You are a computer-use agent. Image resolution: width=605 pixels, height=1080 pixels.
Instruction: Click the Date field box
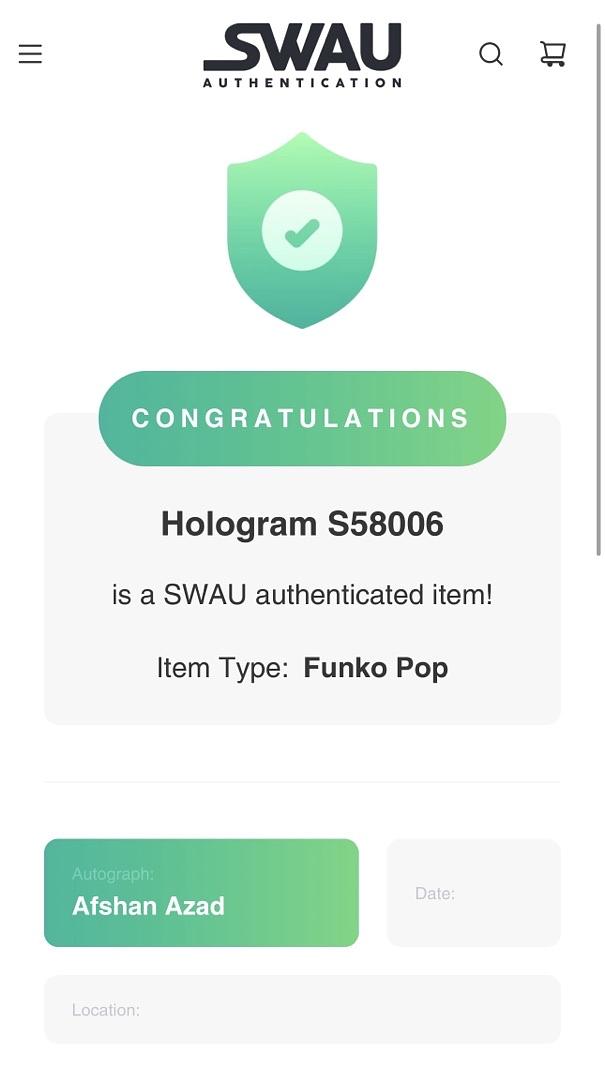(x=473, y=893)
